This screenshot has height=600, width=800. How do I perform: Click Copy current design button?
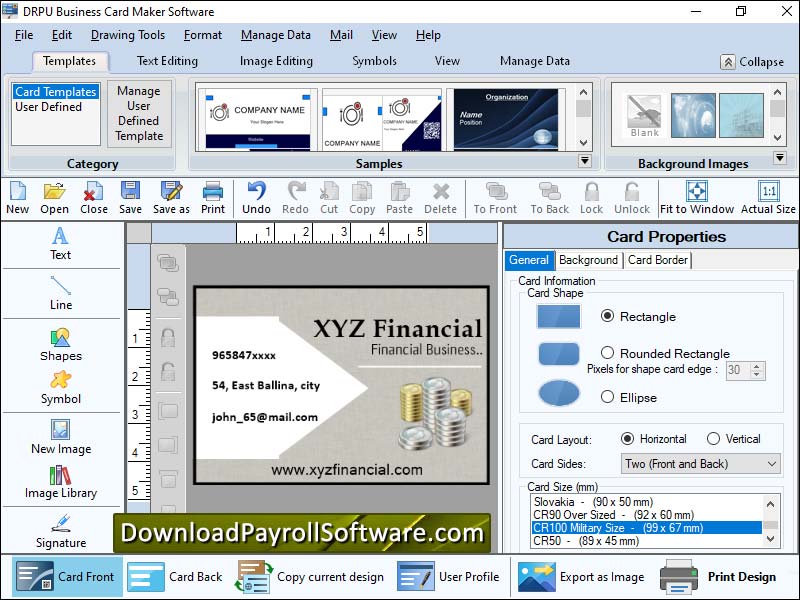(x=309, y=577)
